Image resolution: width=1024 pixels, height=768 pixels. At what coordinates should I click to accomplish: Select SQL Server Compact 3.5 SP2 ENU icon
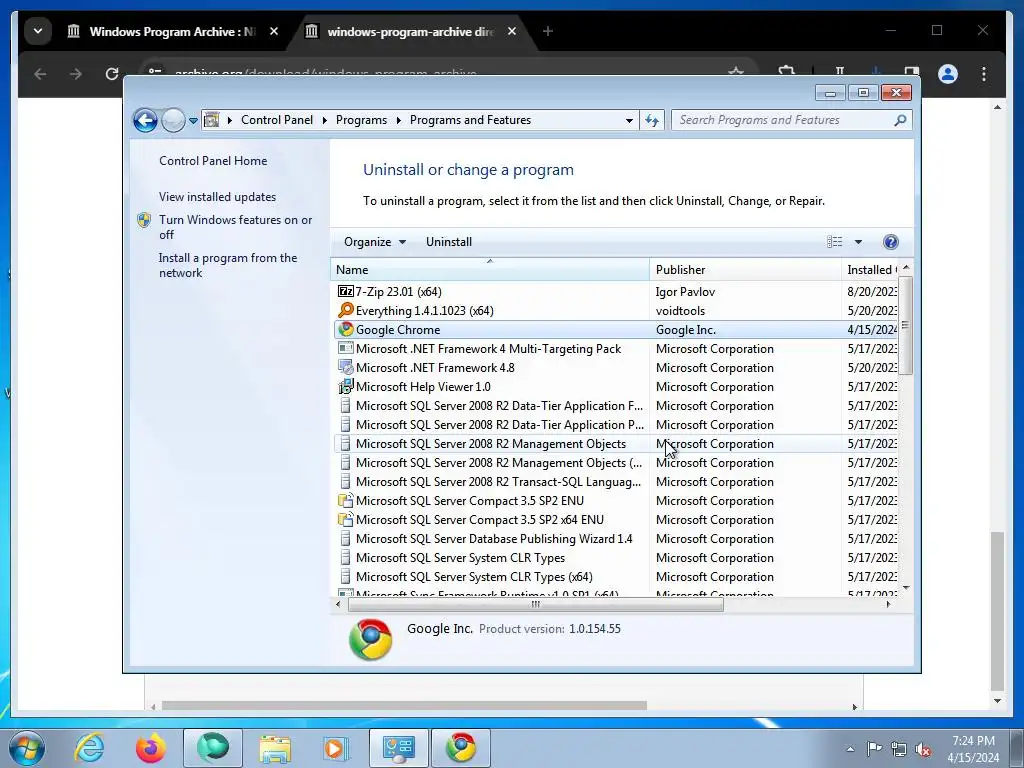pos(345,500)
